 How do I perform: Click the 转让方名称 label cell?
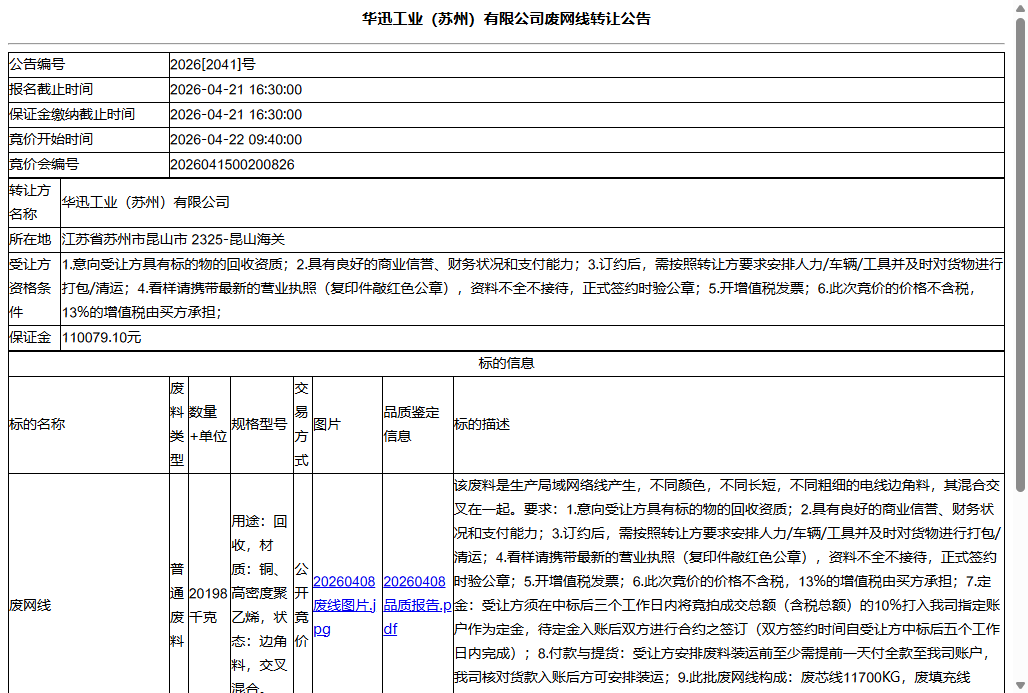click(x=34, y=203)
